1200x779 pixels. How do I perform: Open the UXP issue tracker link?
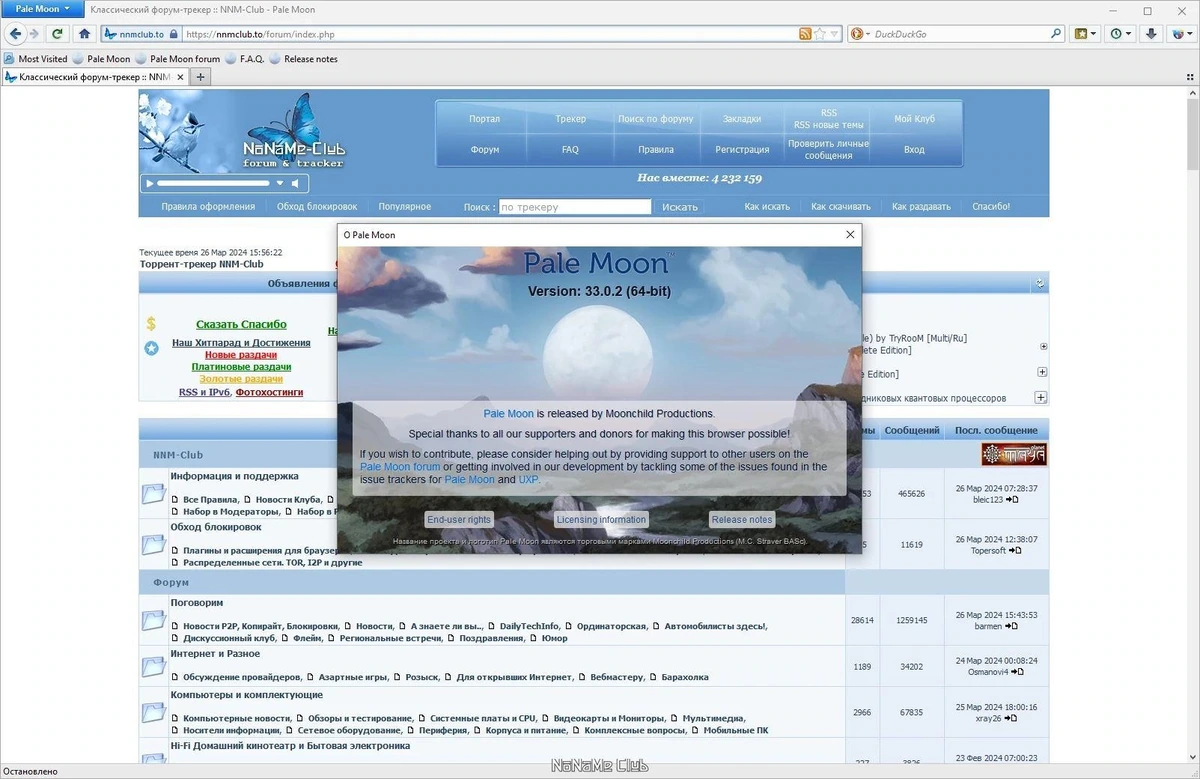[x=528, y=480]
